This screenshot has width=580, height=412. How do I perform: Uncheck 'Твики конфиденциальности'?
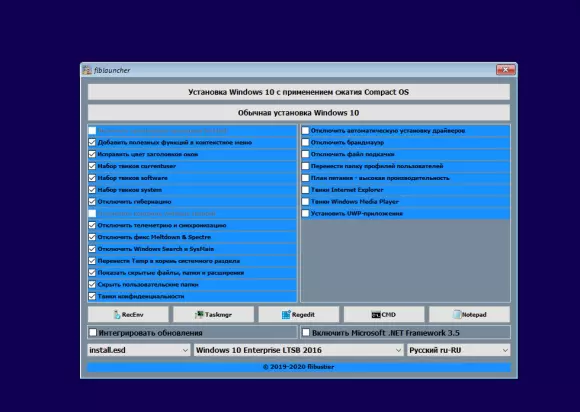[x=92, y=296]
